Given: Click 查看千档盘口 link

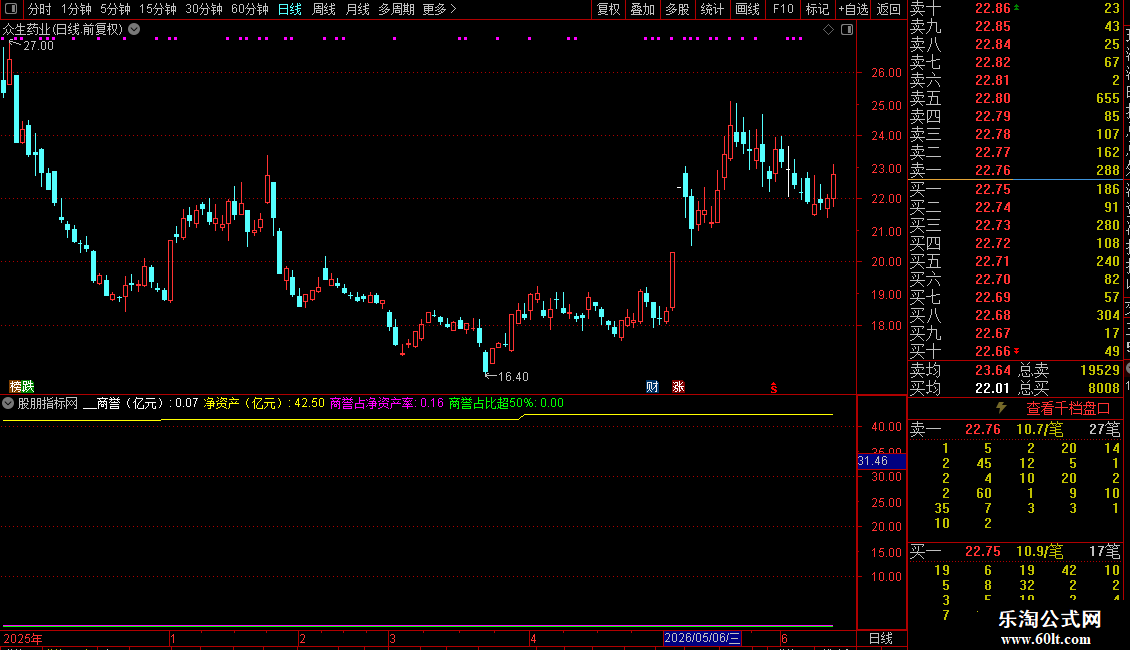Looking at the screenshot, I should [x=1068, y=408].
